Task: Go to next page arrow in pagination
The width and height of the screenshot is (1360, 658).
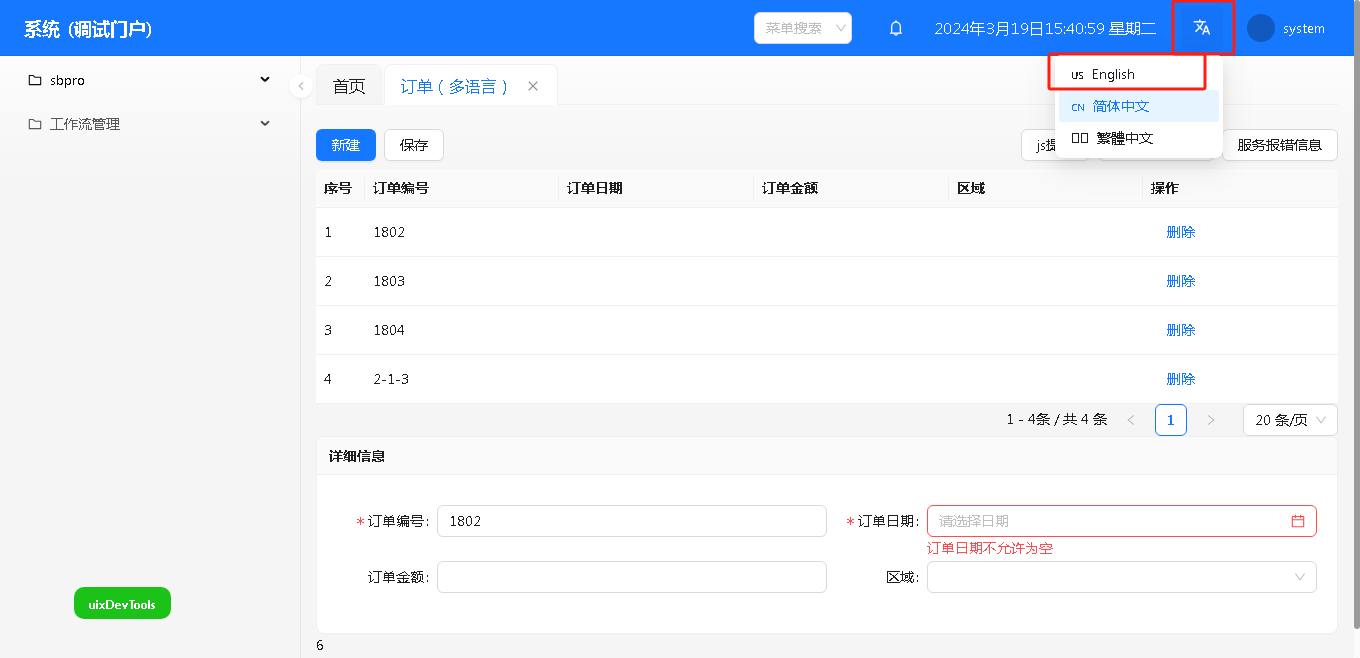Action: (x=1211, y=420)
